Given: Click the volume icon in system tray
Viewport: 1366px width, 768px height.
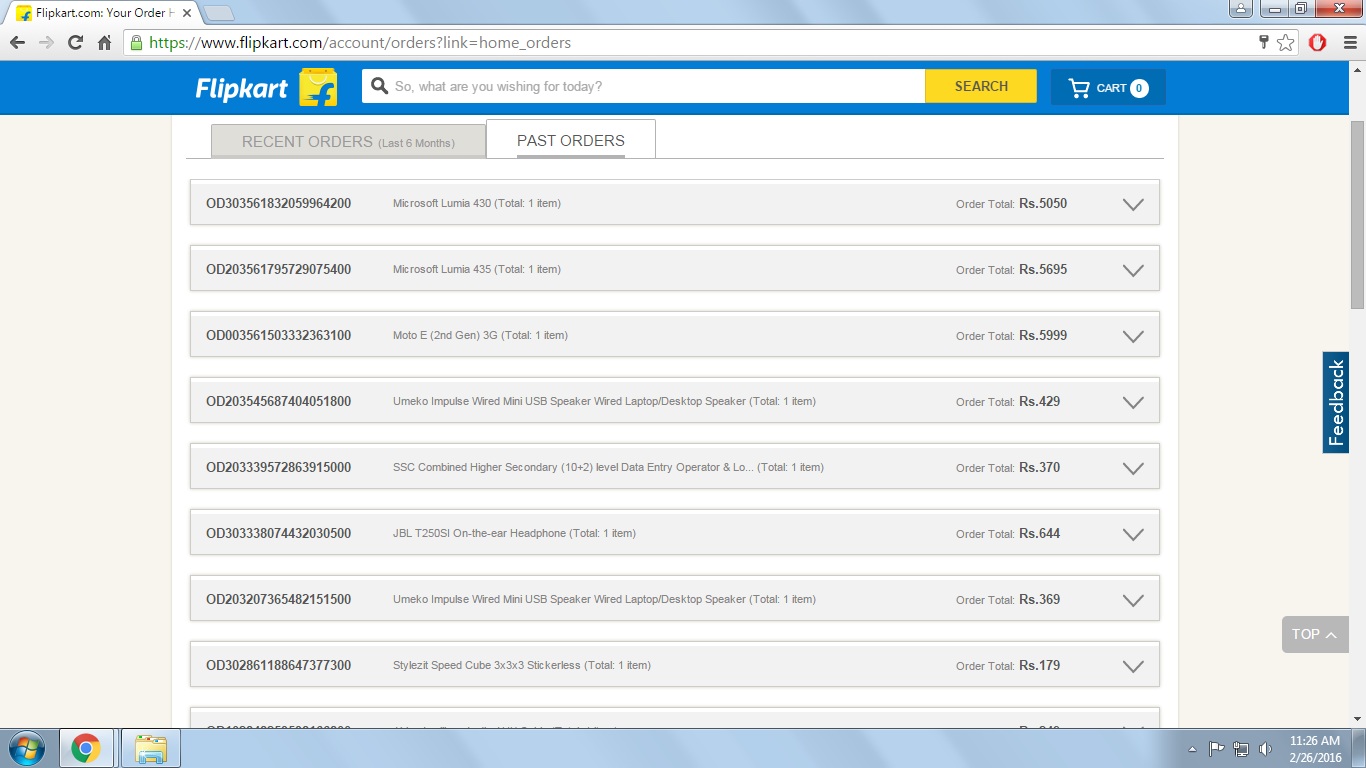Looking at the screenshot, I should (1265, 749).
